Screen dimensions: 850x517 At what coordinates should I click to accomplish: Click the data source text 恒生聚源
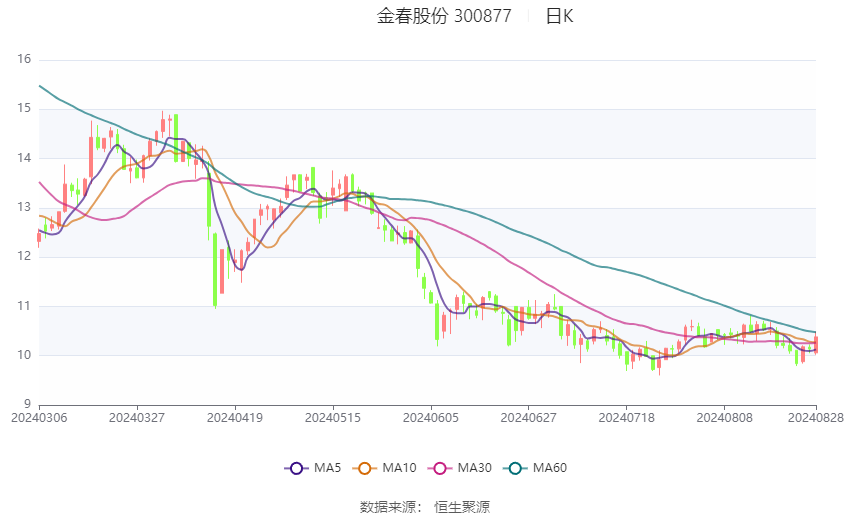(462, 507)
